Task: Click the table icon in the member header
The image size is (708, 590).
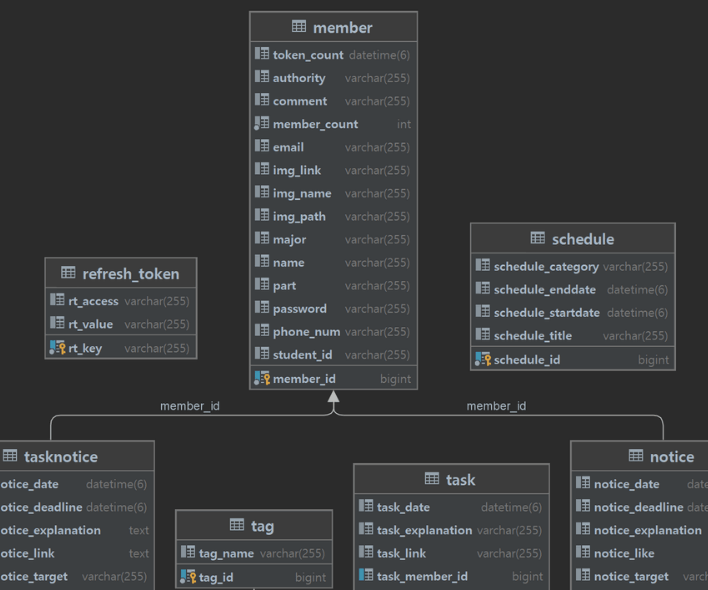Action: (x=299, y=27)
